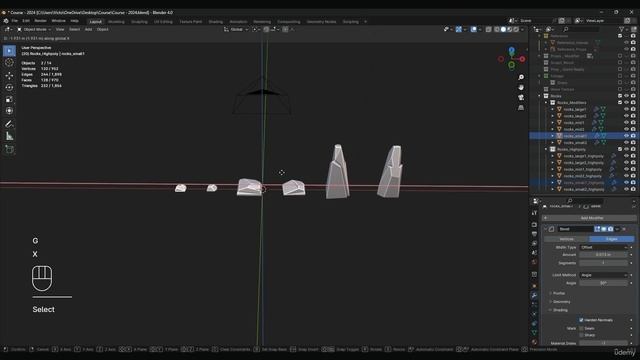Switch to the Sculpting workspace tab

[139, 22]
